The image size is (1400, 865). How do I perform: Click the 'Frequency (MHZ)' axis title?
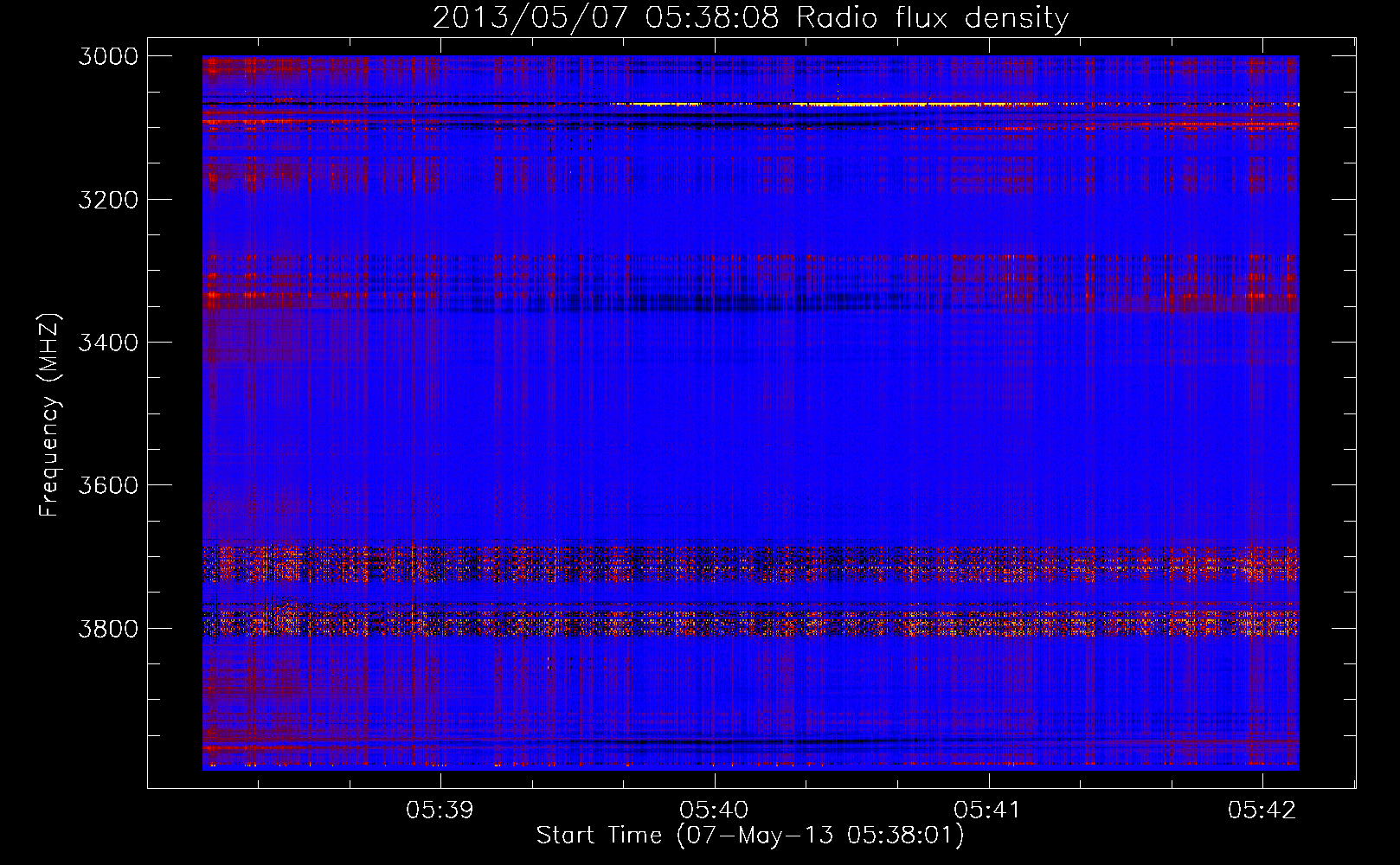(49, 415)
